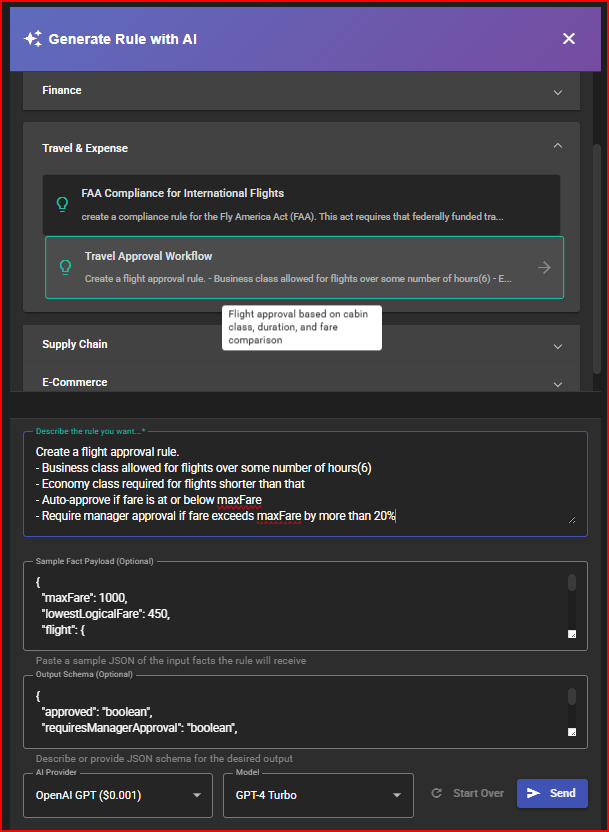Select the Travel Approval Workflow template

[x=290, y=267]
